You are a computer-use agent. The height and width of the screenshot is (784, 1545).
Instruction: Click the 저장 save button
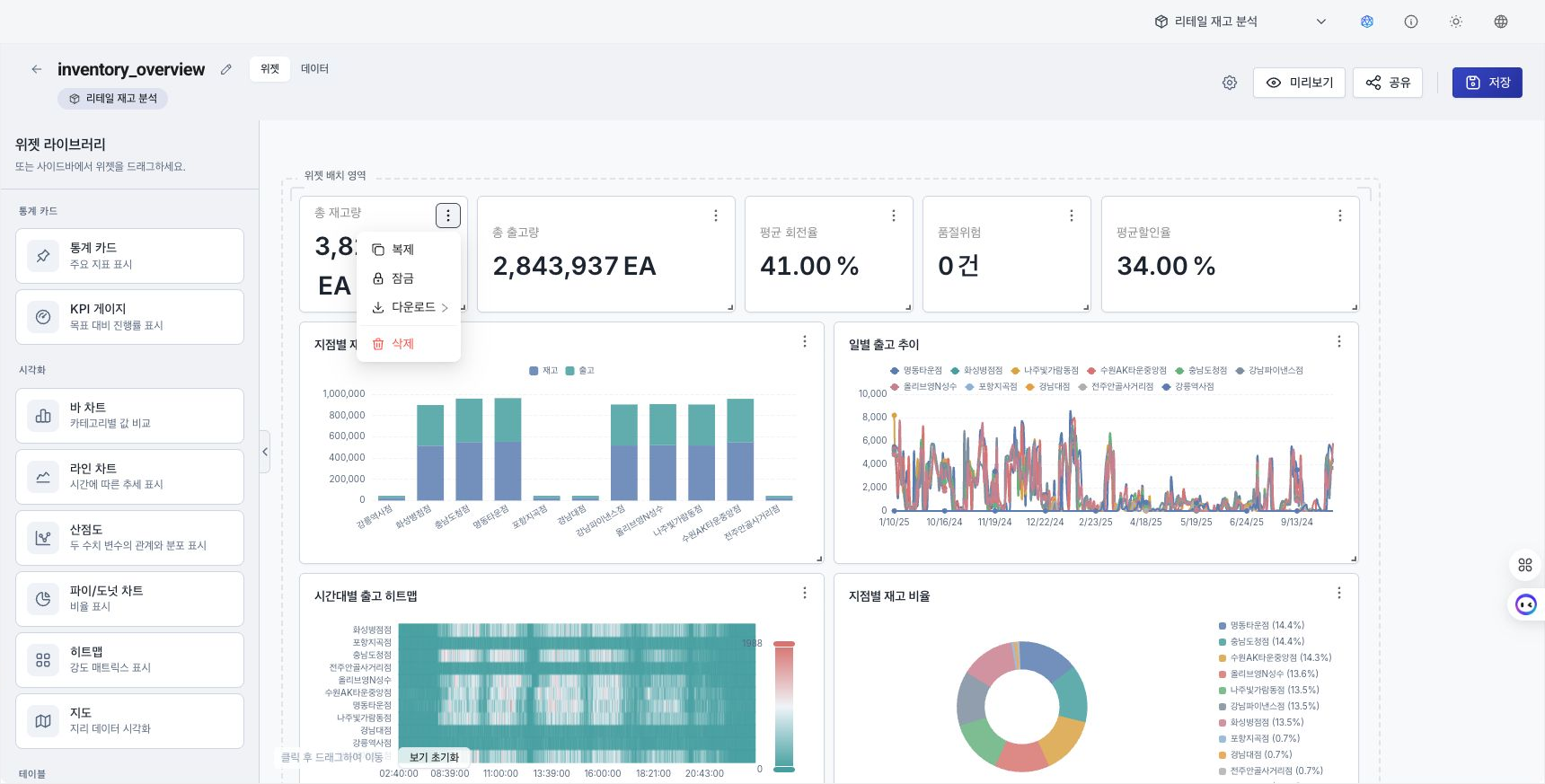point(1488,83)
